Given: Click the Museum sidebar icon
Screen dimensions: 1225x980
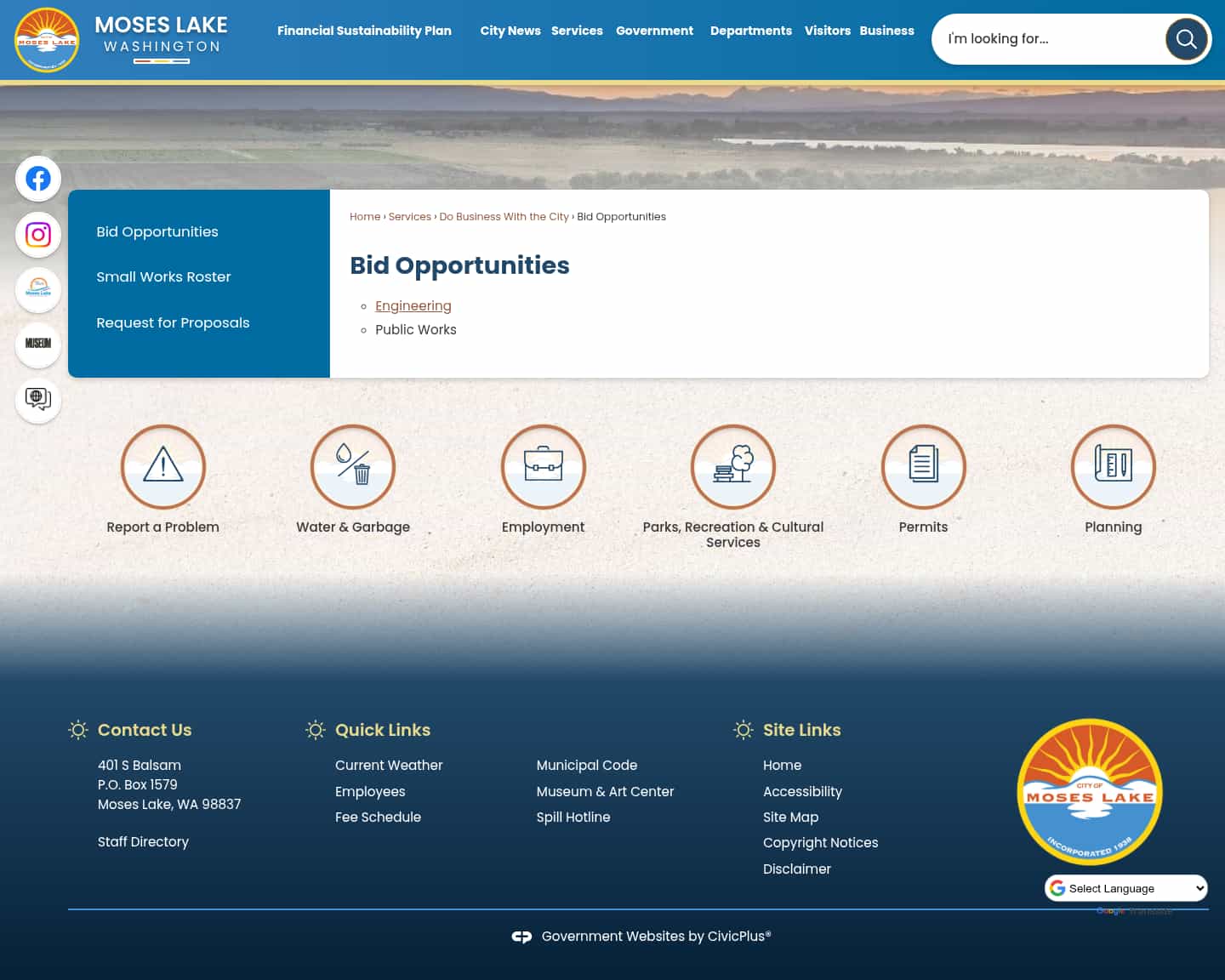Looking at the screenshot, I should click(x=37, y=345).
